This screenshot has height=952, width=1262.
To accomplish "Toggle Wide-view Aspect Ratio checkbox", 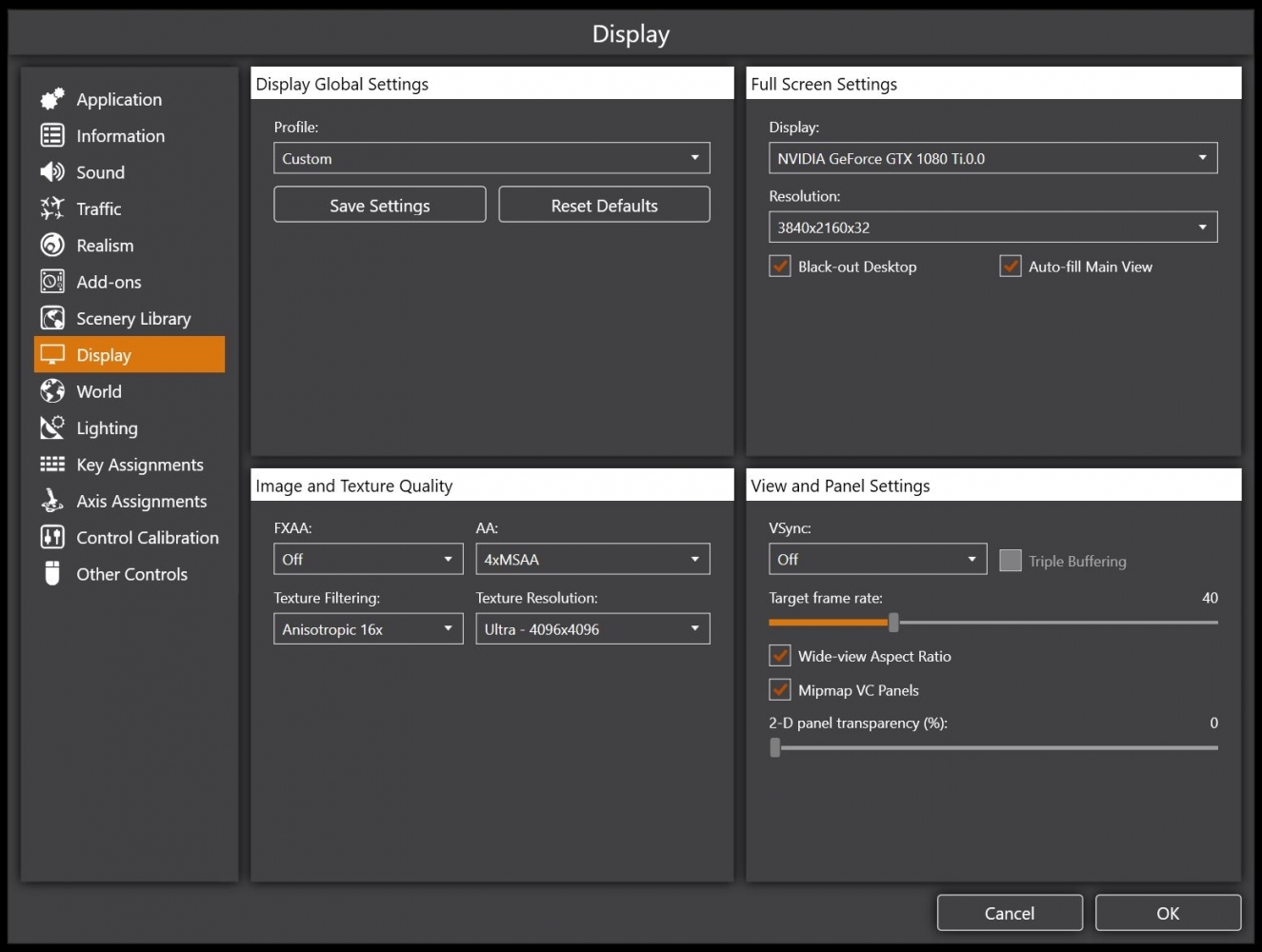I will point(780,656).
